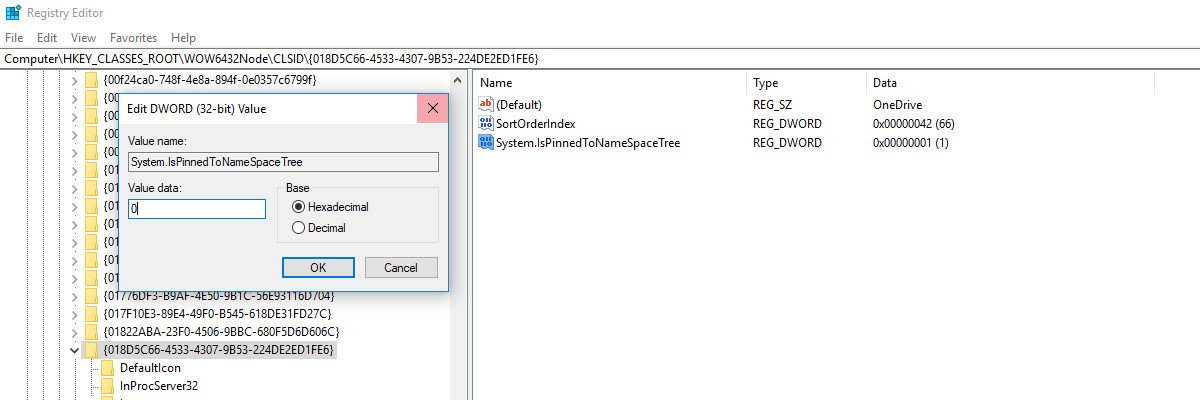This screenshot has width=1200, height=400.
Task: Click the DefaultIcon subkey folder icon
Action: tap(109, 368)
